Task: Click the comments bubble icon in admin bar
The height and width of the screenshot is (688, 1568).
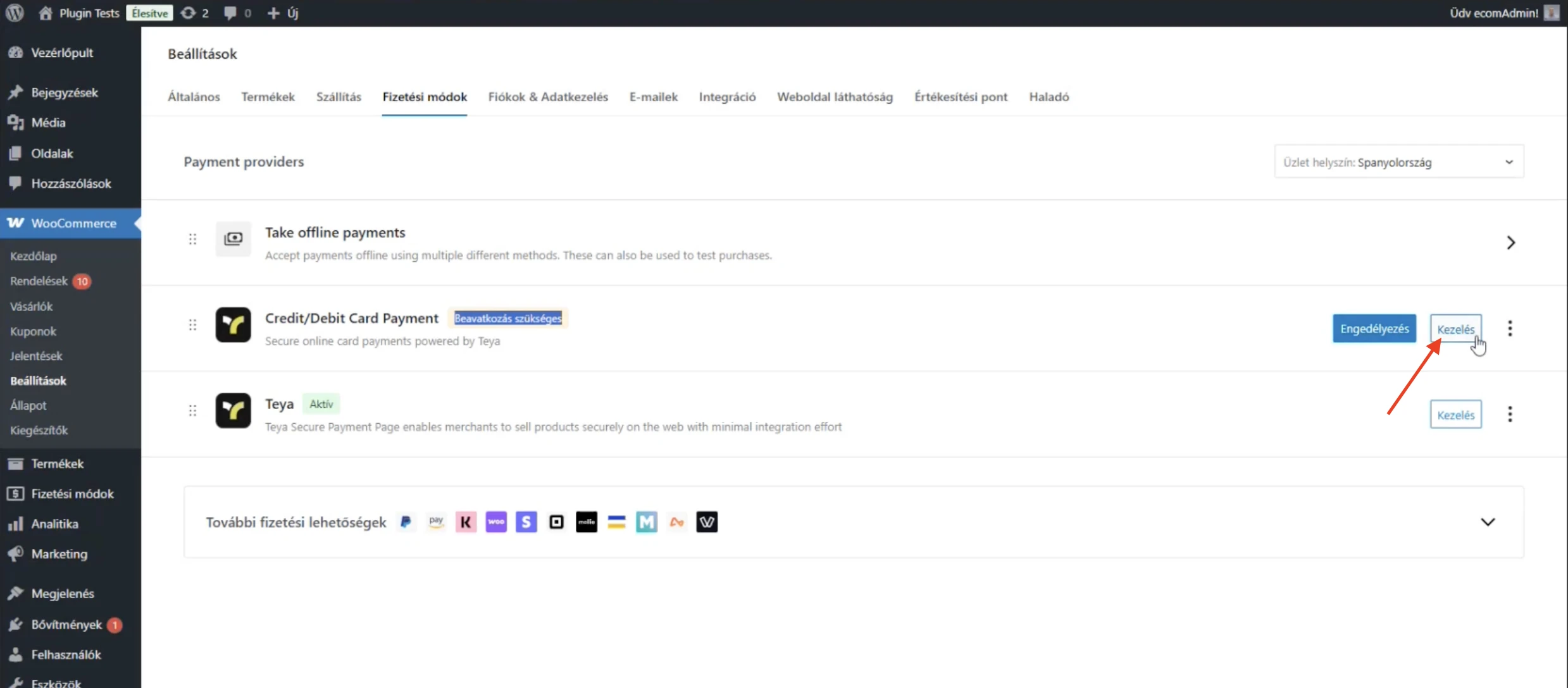Action: 230,13
